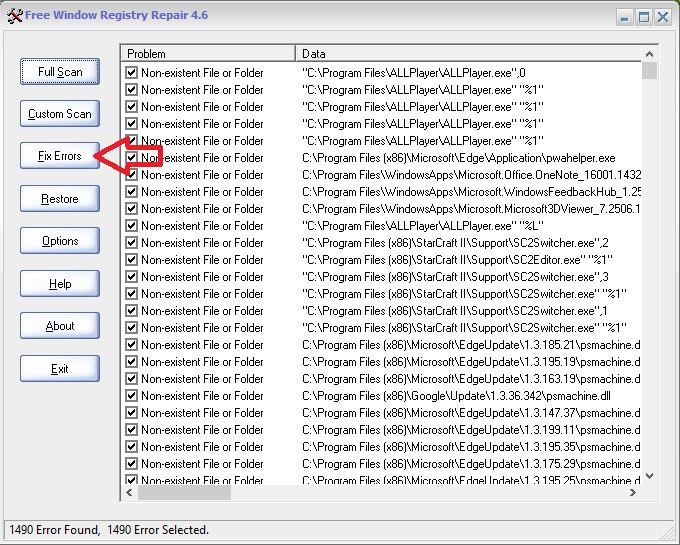
Task: Click the Help button
Action: point(60,284)
